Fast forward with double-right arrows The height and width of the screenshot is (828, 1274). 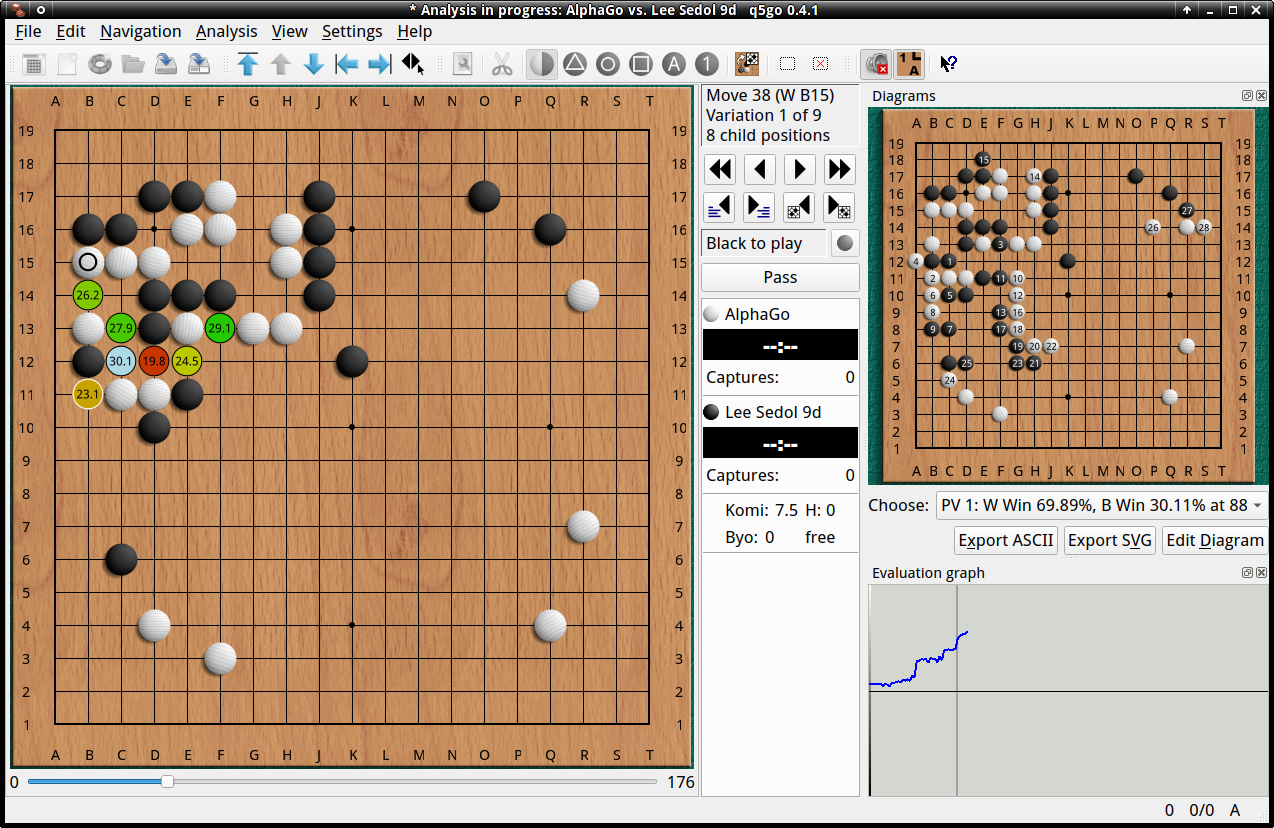coord(840,168)
